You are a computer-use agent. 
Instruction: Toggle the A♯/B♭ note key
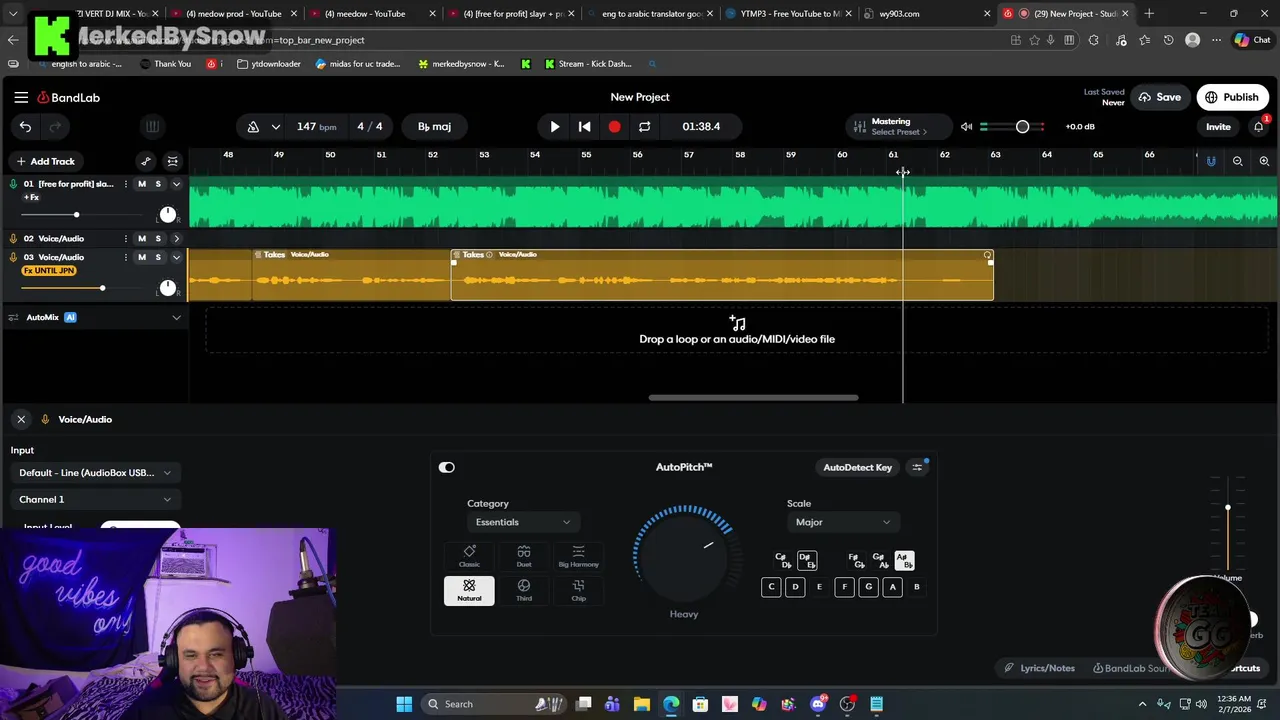[x=903, y=561]
